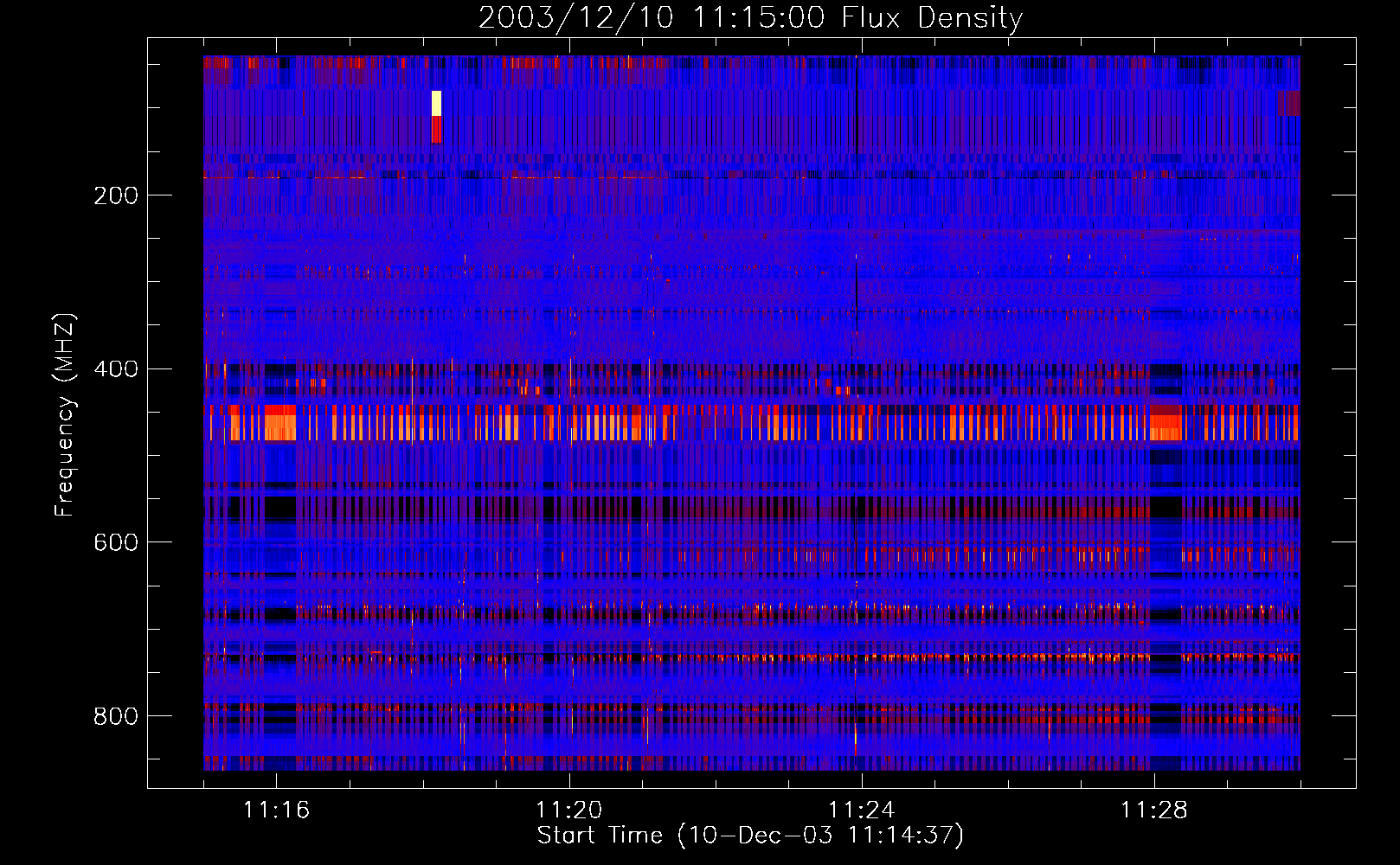Click the 200 frequency tick label

pos(115,195)
